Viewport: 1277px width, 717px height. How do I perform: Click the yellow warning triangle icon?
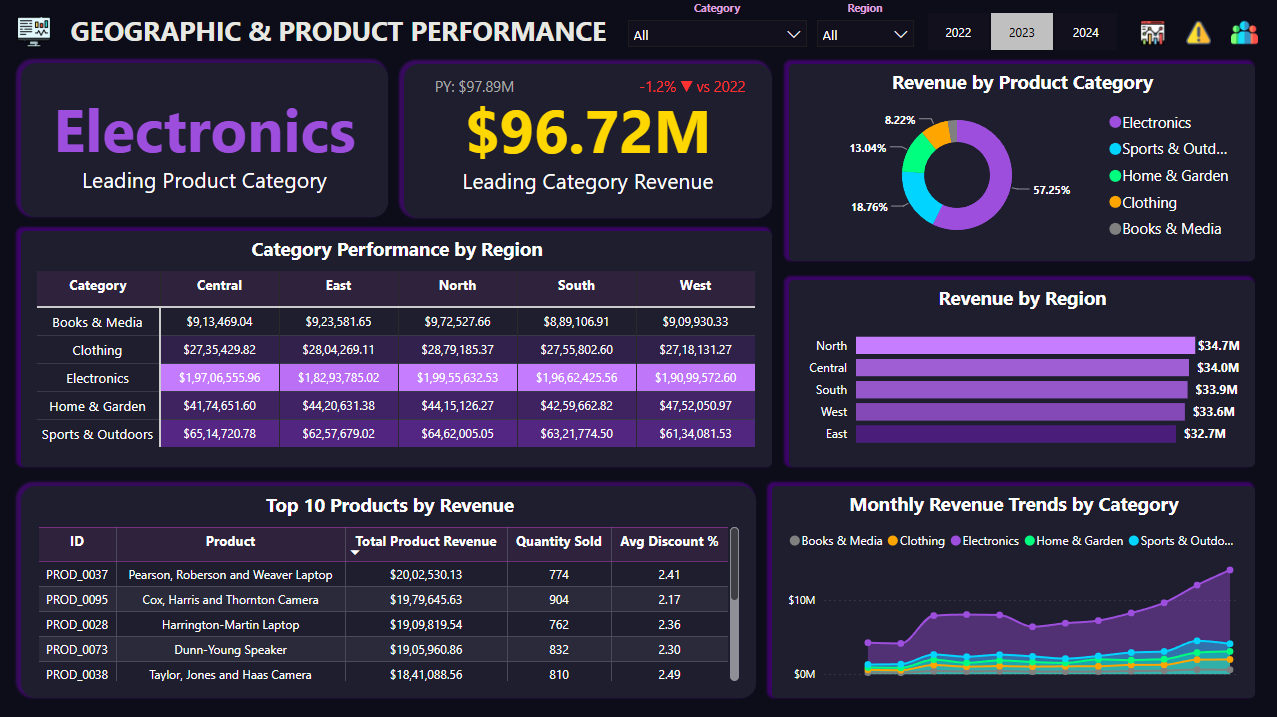click(1198, 33)
